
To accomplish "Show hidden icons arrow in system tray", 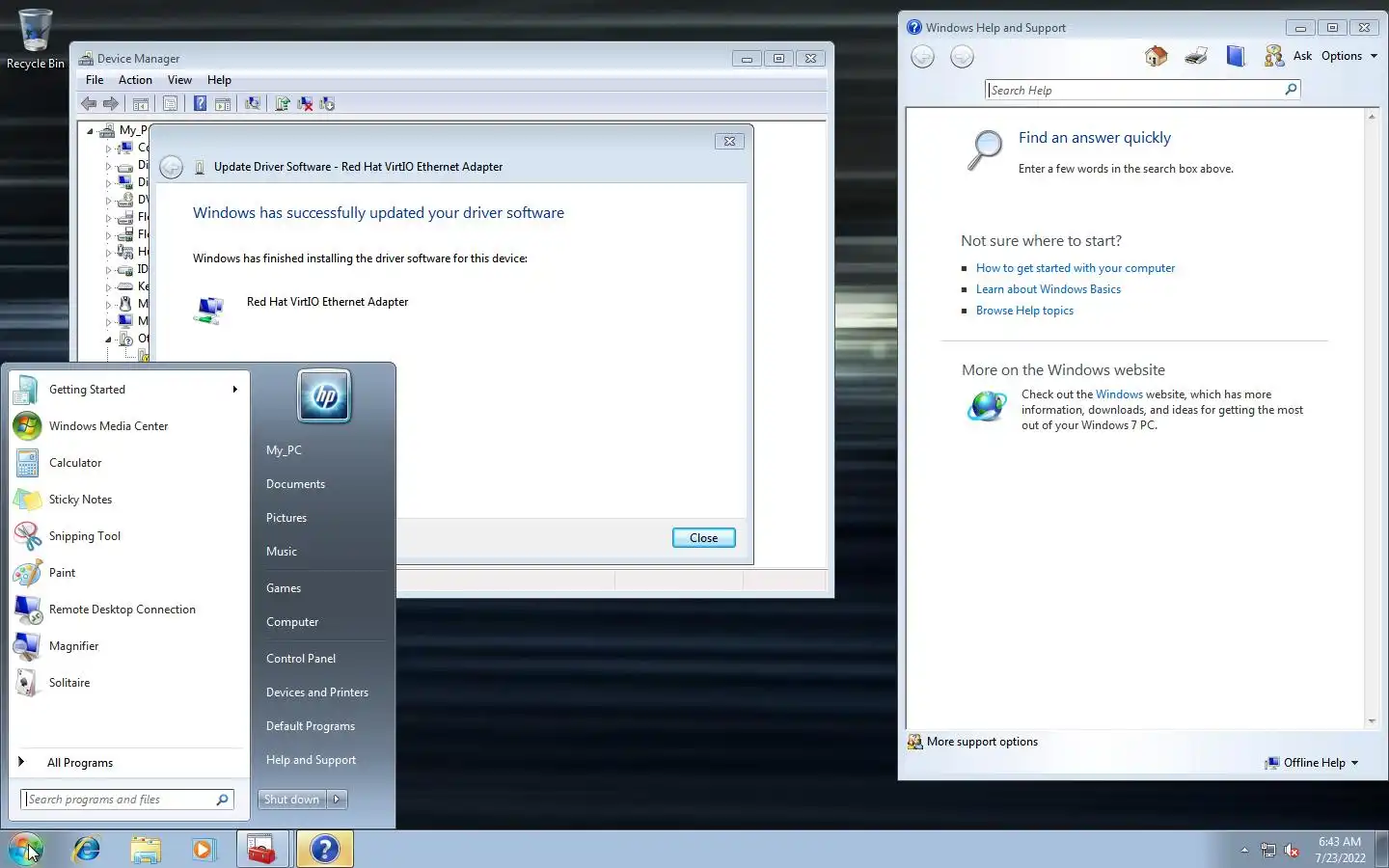I will coord(1244,851).
